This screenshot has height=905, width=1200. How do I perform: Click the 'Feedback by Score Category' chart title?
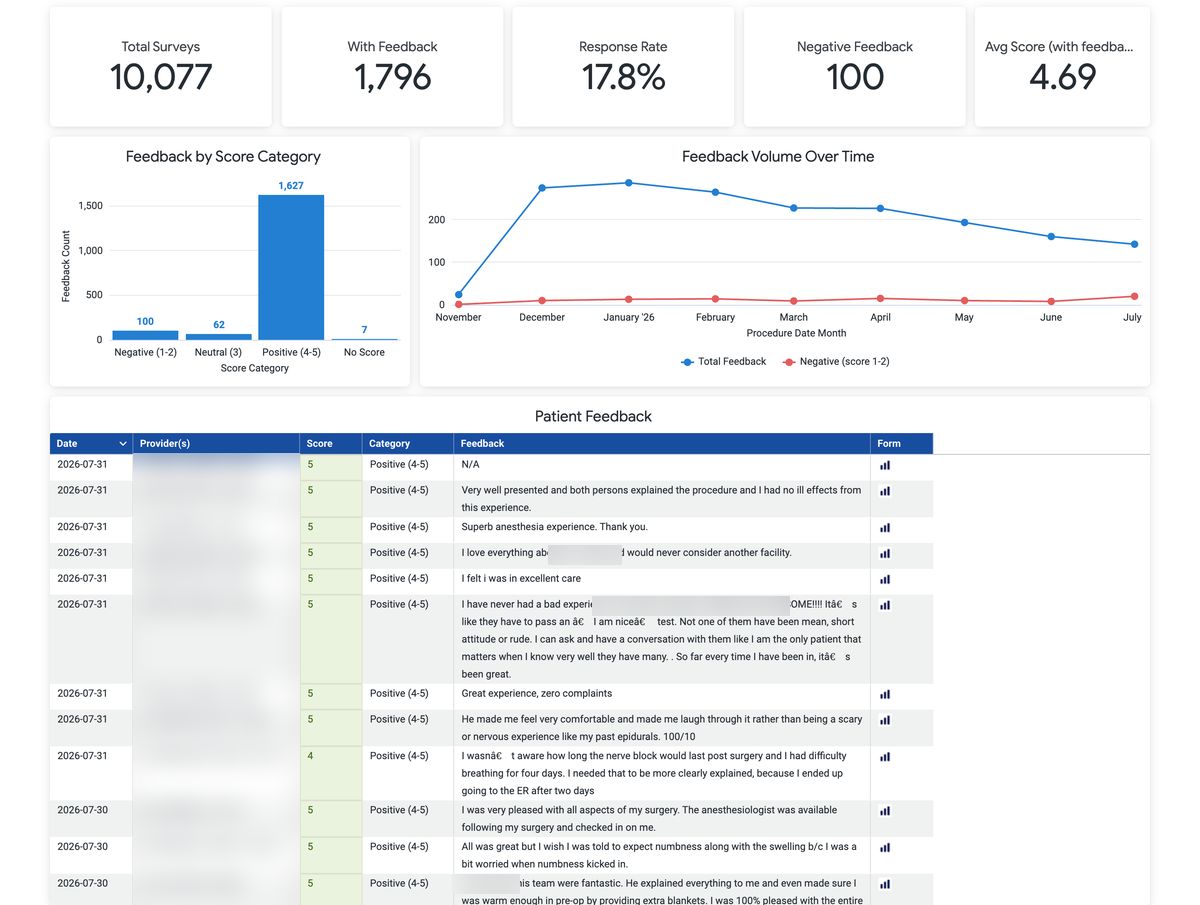(223, 156)
